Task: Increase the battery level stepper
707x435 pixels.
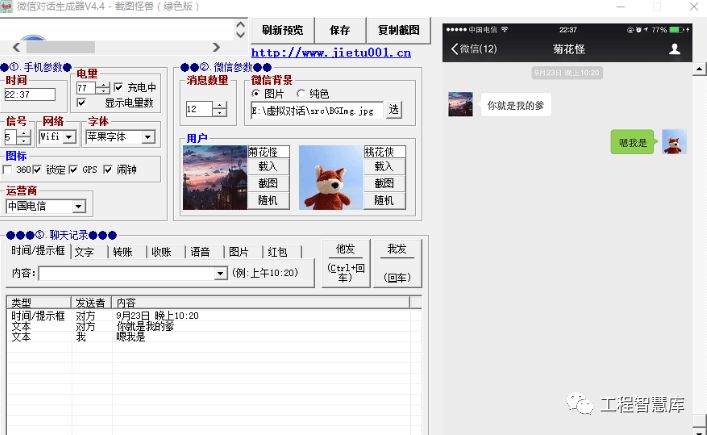Action: coord(103,85)
